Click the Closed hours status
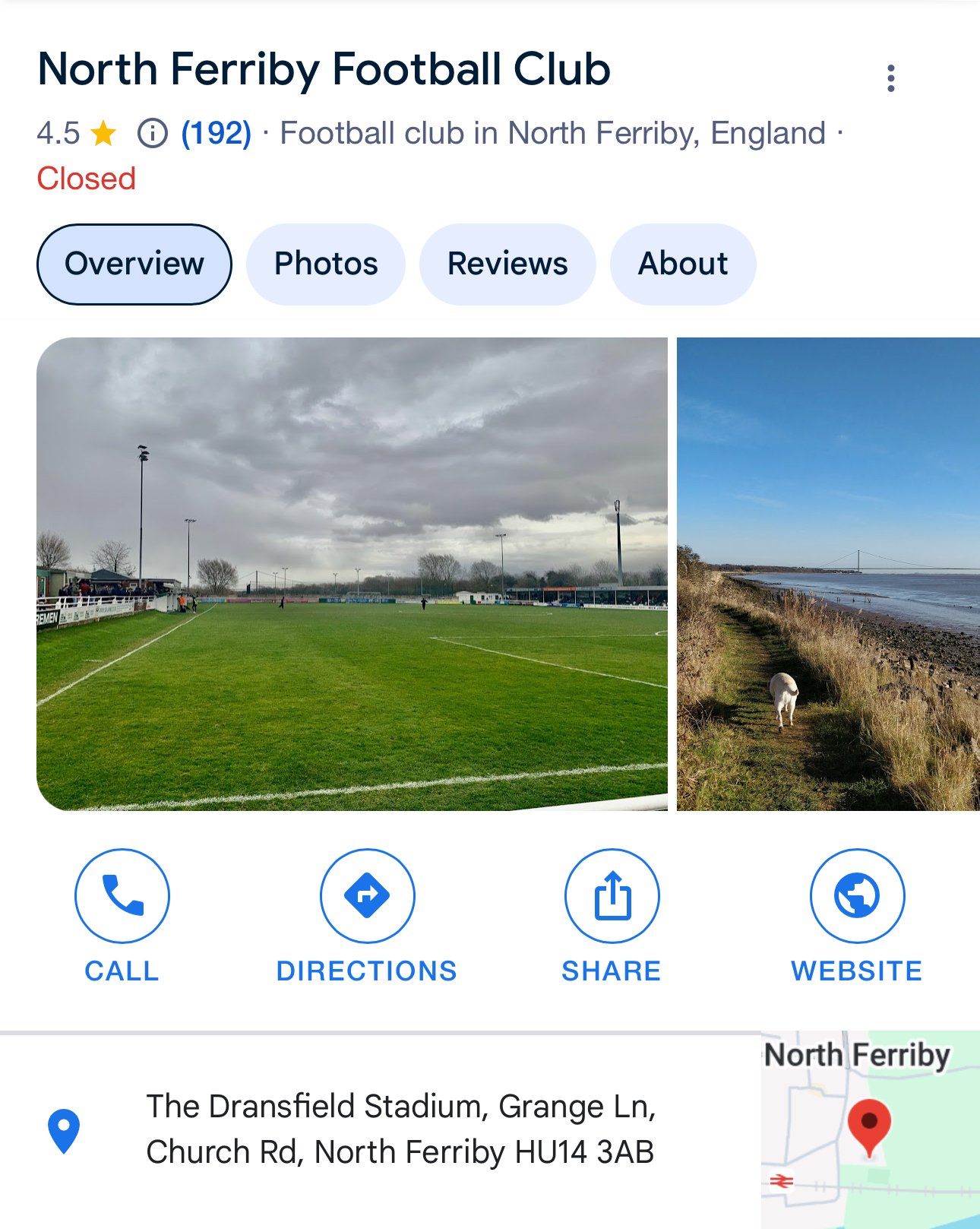The height and width of the screenshot is (1229, 980). 87,179
